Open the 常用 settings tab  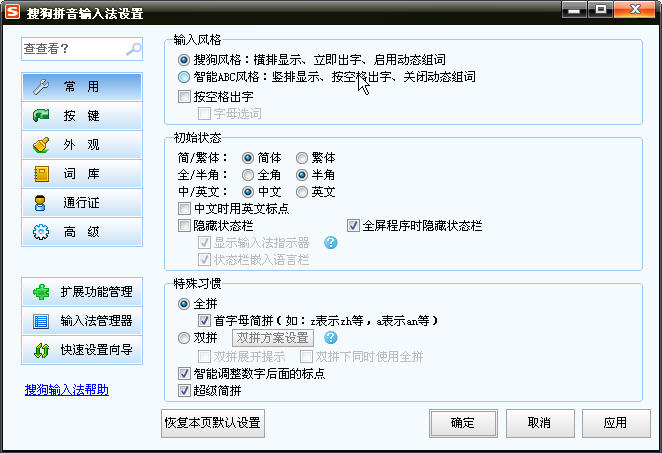coord(82,87)
